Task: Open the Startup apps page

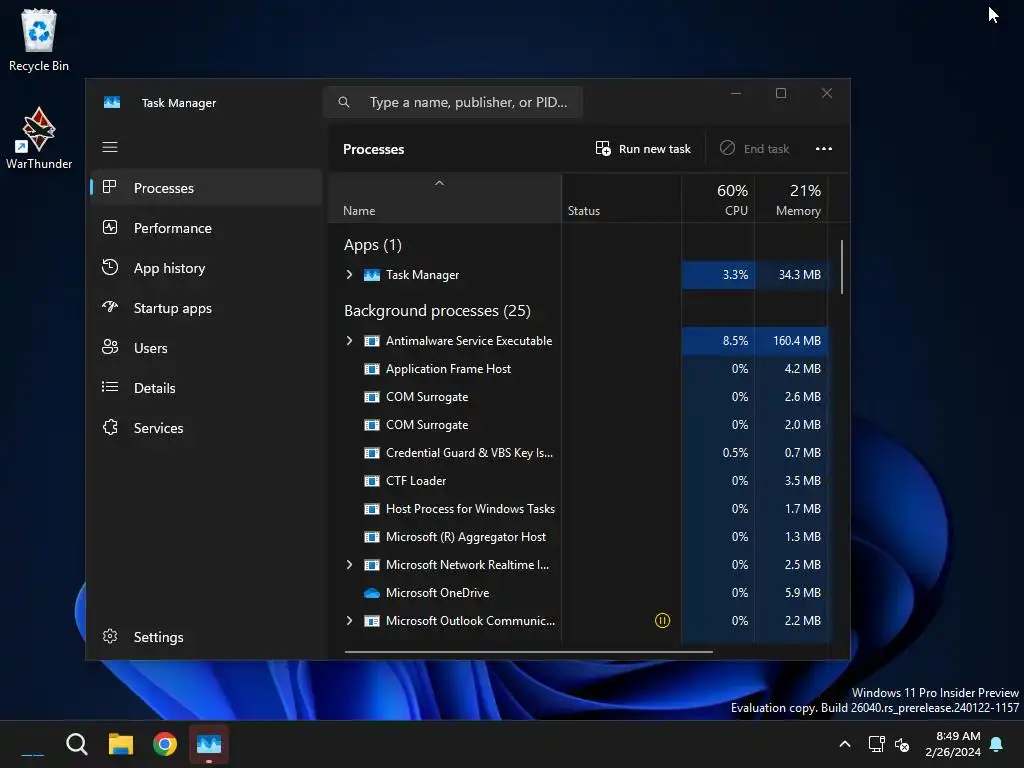Action: pos(206,308)
